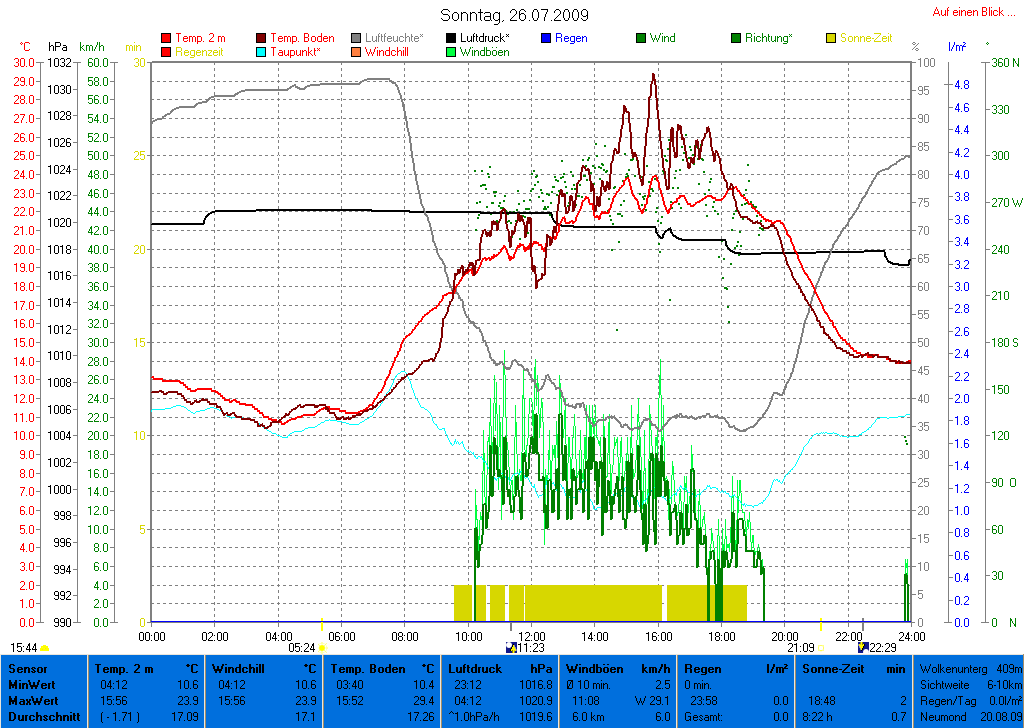Click the yellow Sonne-Zeit legend square

(831, 38)
